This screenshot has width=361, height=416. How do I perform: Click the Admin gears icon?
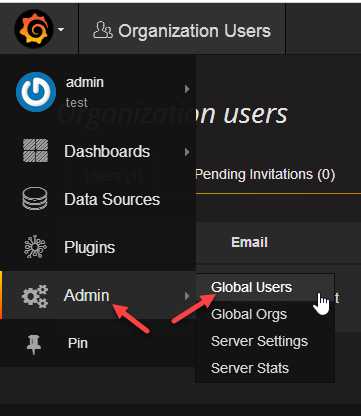(35, 296)
